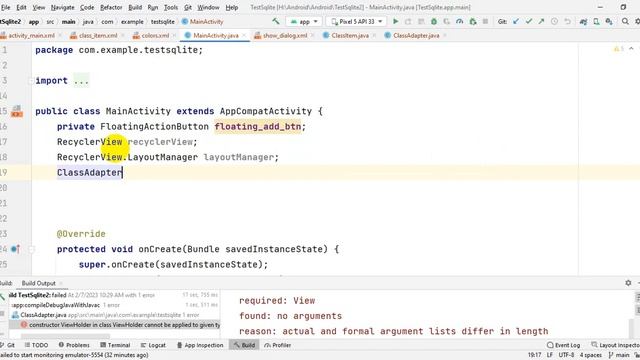Click the red error icon in build tree
Screen dimensions: 640x360
24,325
